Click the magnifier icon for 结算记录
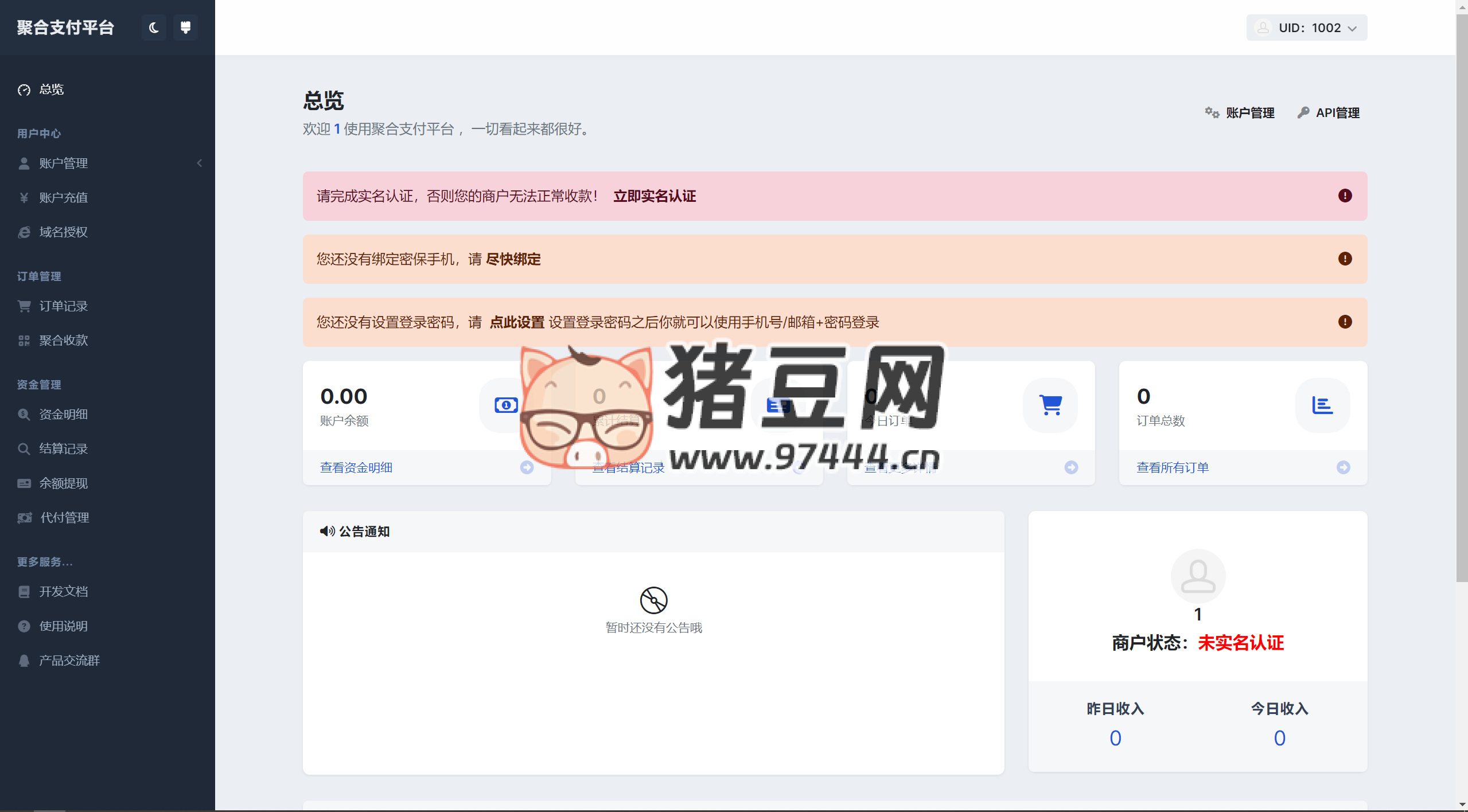The width and height of the screenshot is (1468, 812). click(x=24, y=448)
